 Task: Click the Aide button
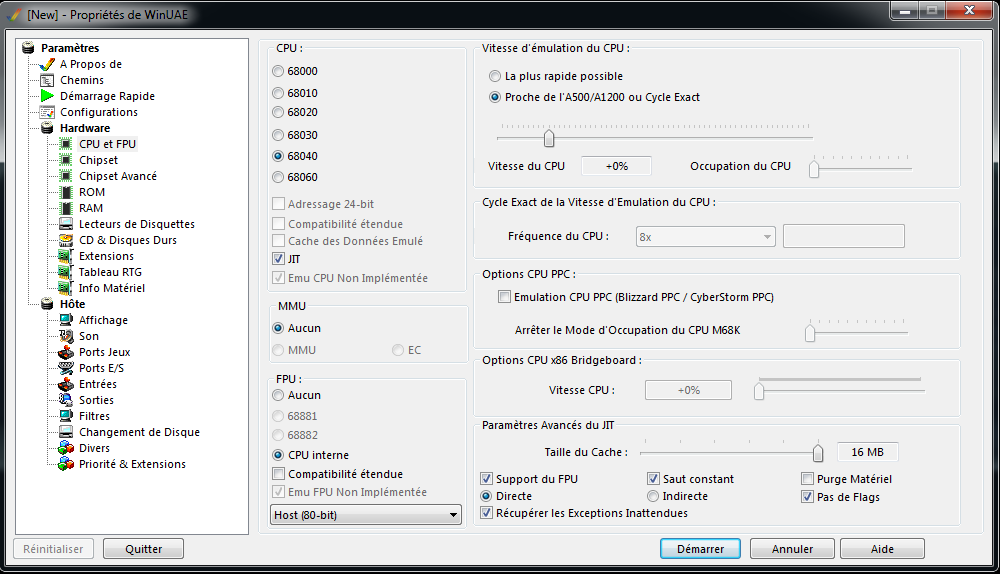coord(882,548)
